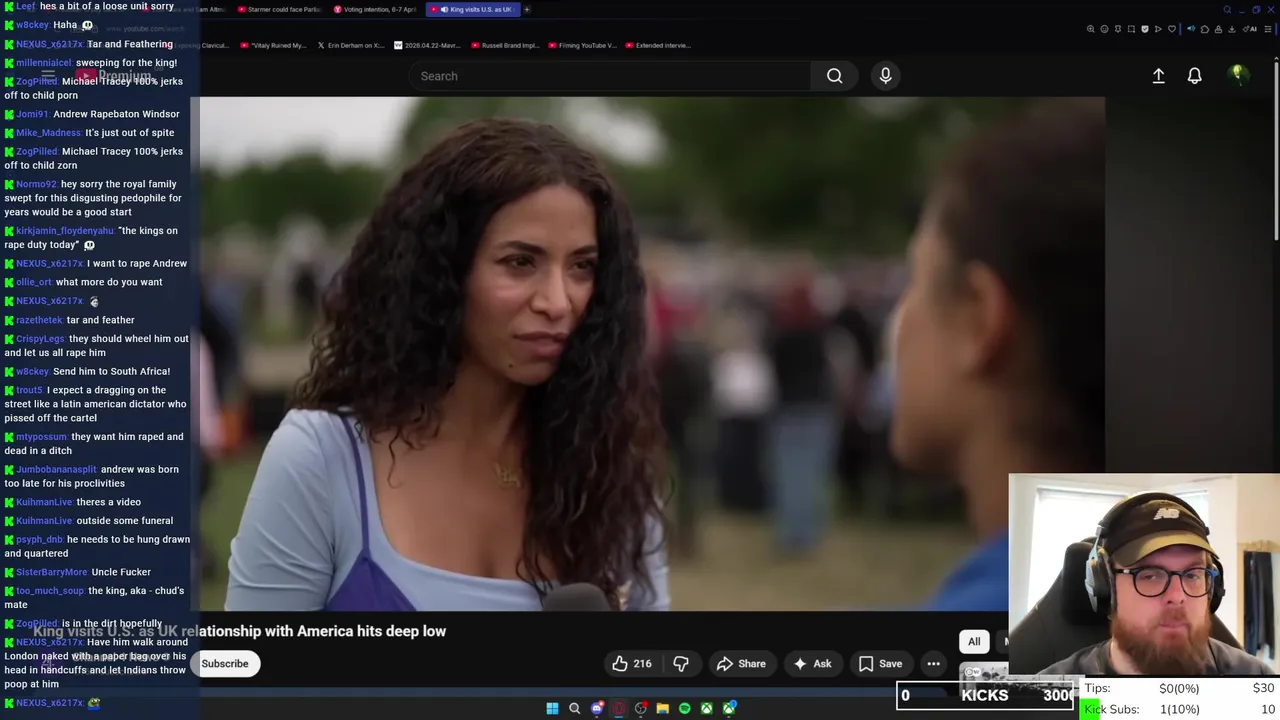1280x720 pixels.
Task: Switch to Voting intention, 6-7 April tab
Action: (x=374, y=9)
